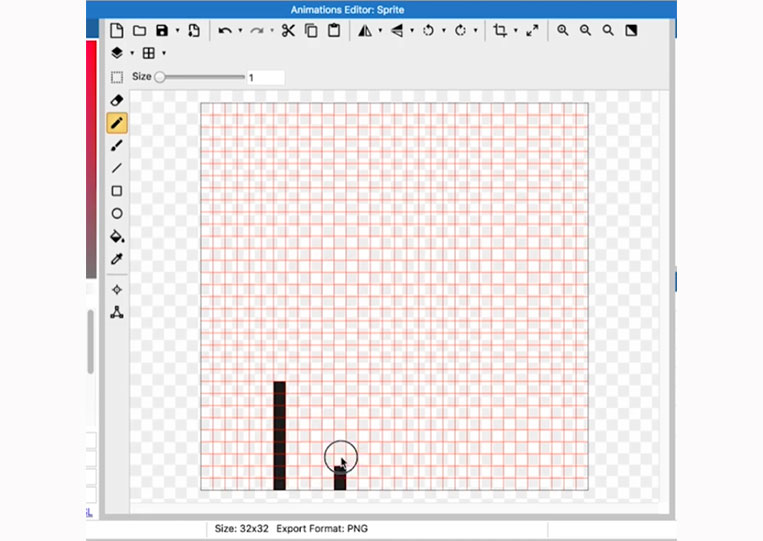
Task: Save the sprite with floppy disk icon
Action: pyautogui.click(x=162, y=31)
